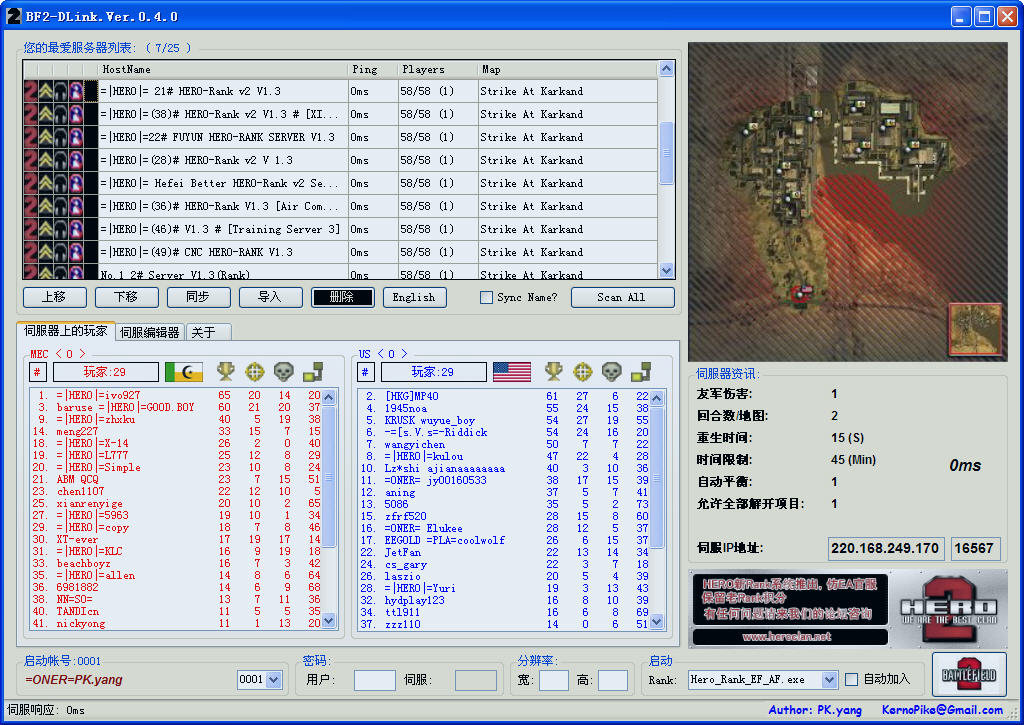1024x725 pixels.
Task: Click the crosshair kills icon in MEC panel
Action: tap(254, 372)
